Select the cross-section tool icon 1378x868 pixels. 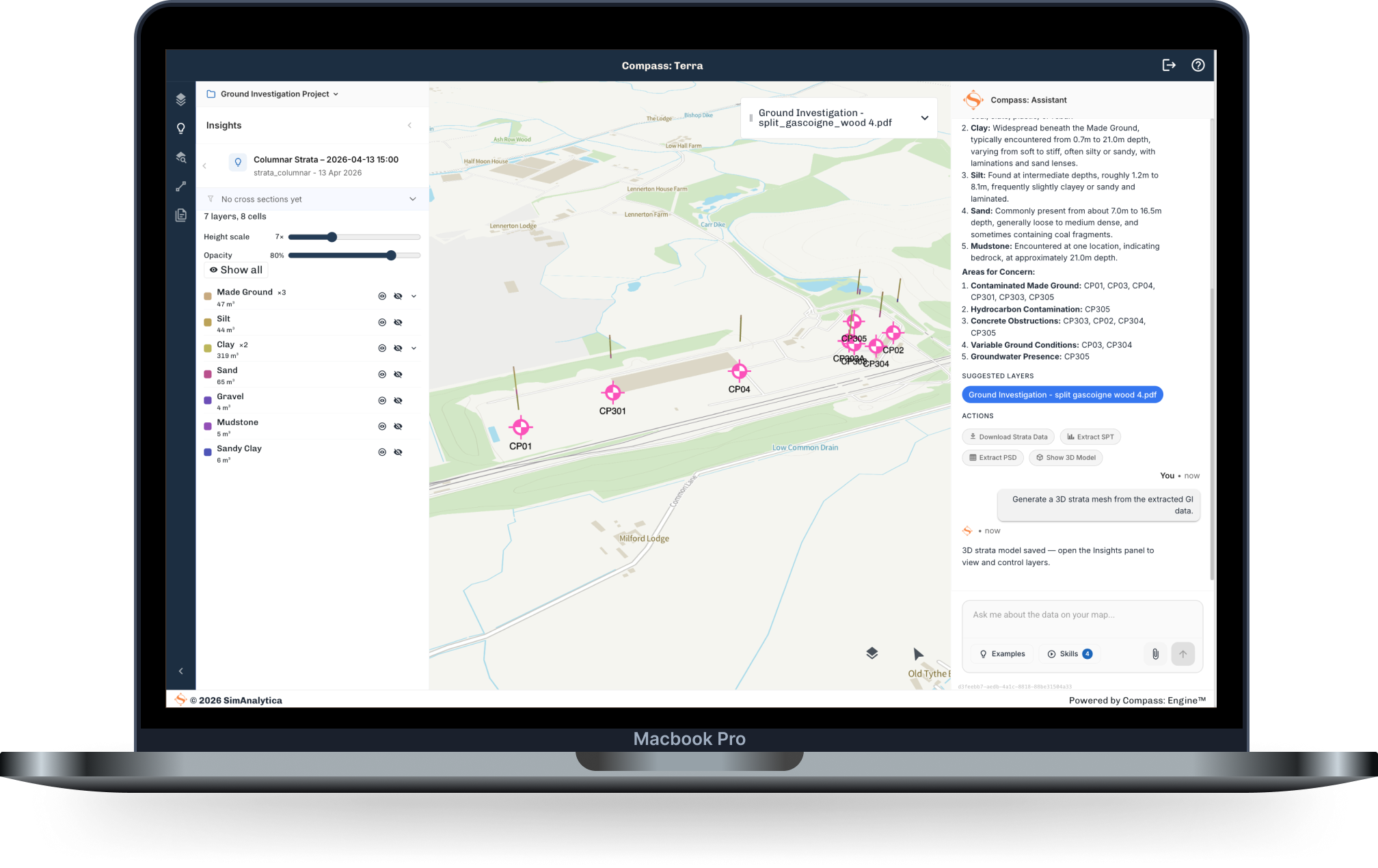180,186
